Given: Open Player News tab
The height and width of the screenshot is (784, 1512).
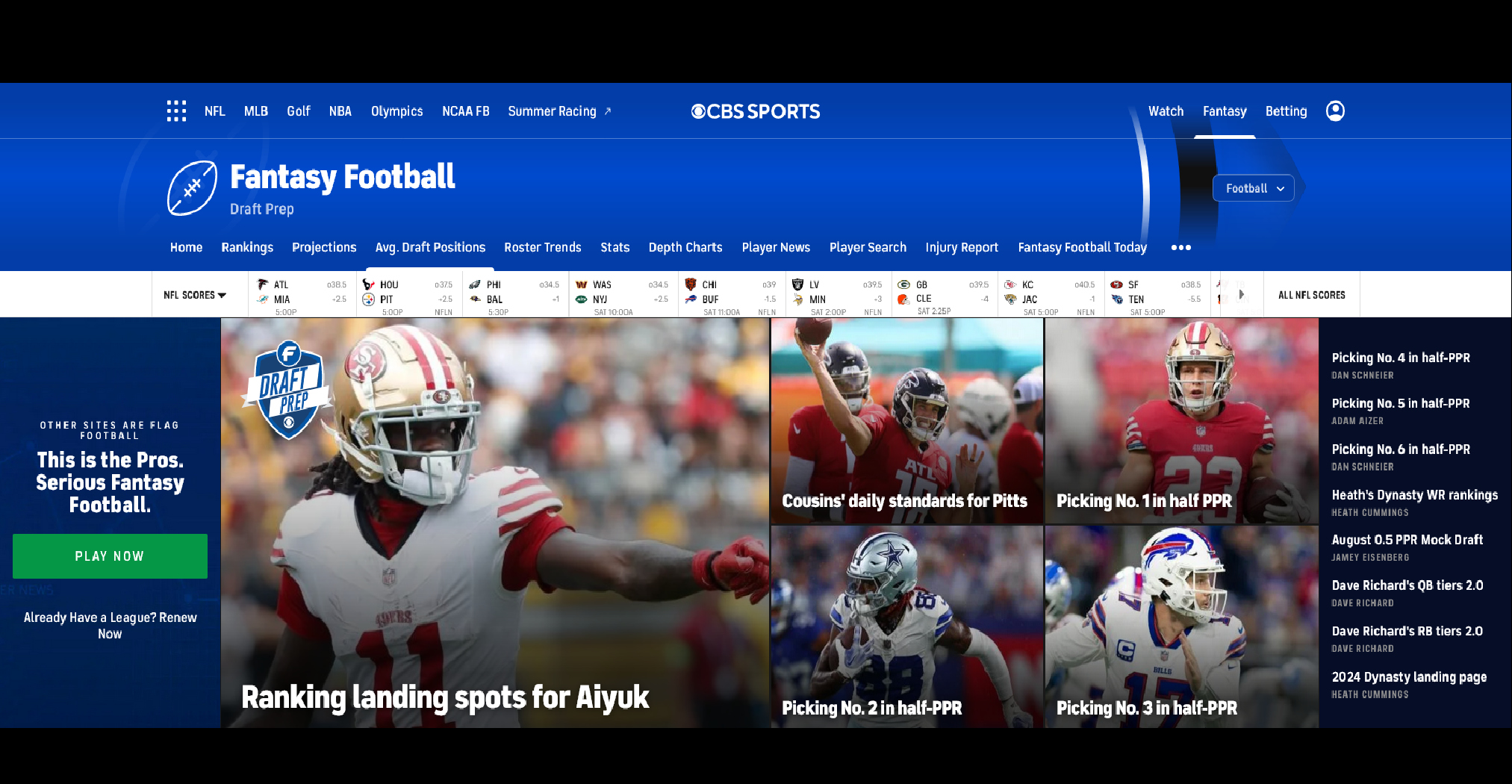Looking at the screenshot, I should pyautogui.click(x=776, y=247).
